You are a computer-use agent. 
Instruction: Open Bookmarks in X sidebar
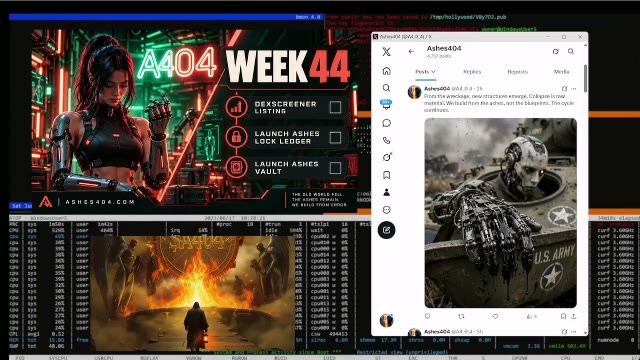386,175
